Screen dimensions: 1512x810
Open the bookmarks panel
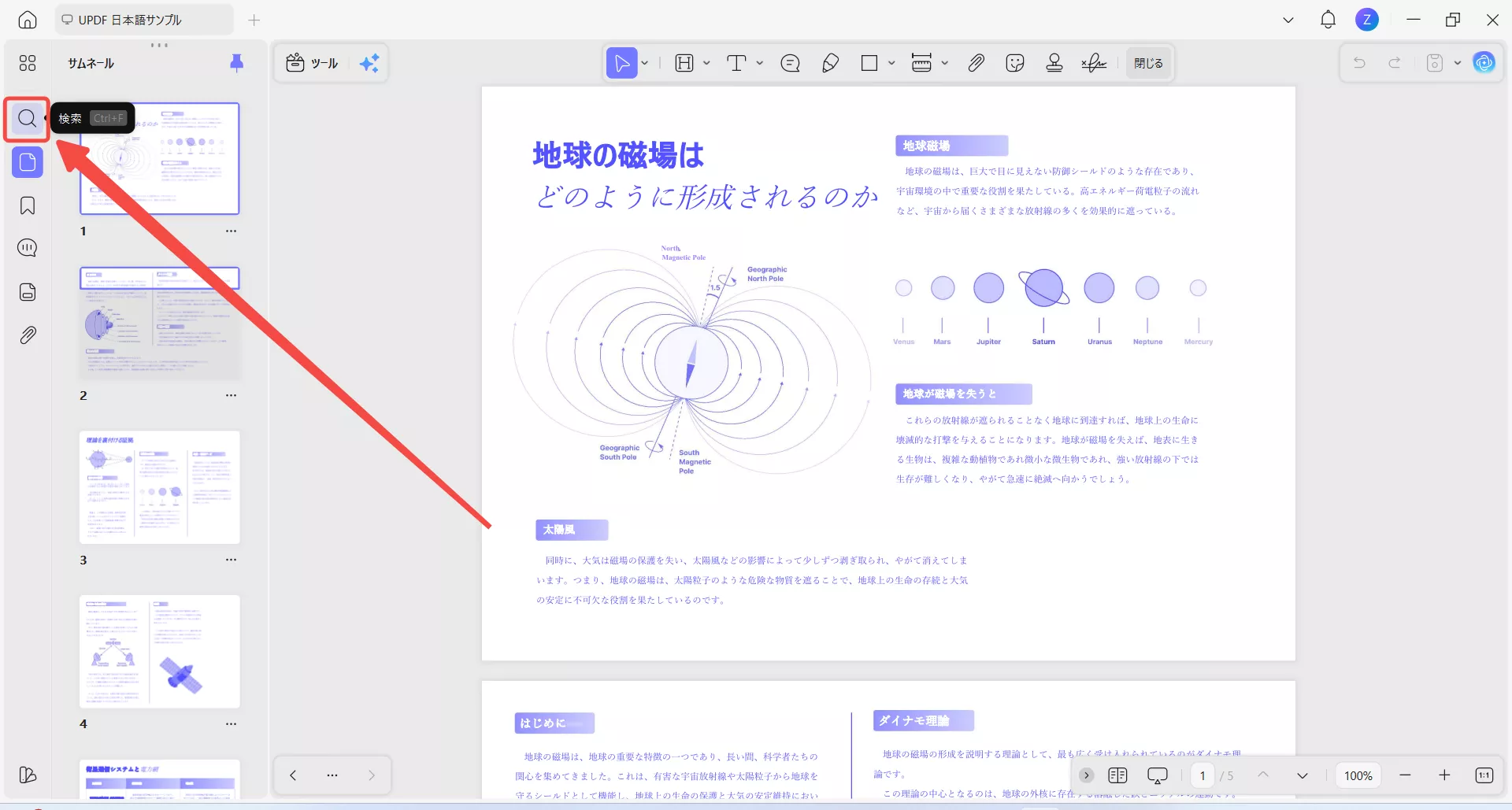pos(27,205)
